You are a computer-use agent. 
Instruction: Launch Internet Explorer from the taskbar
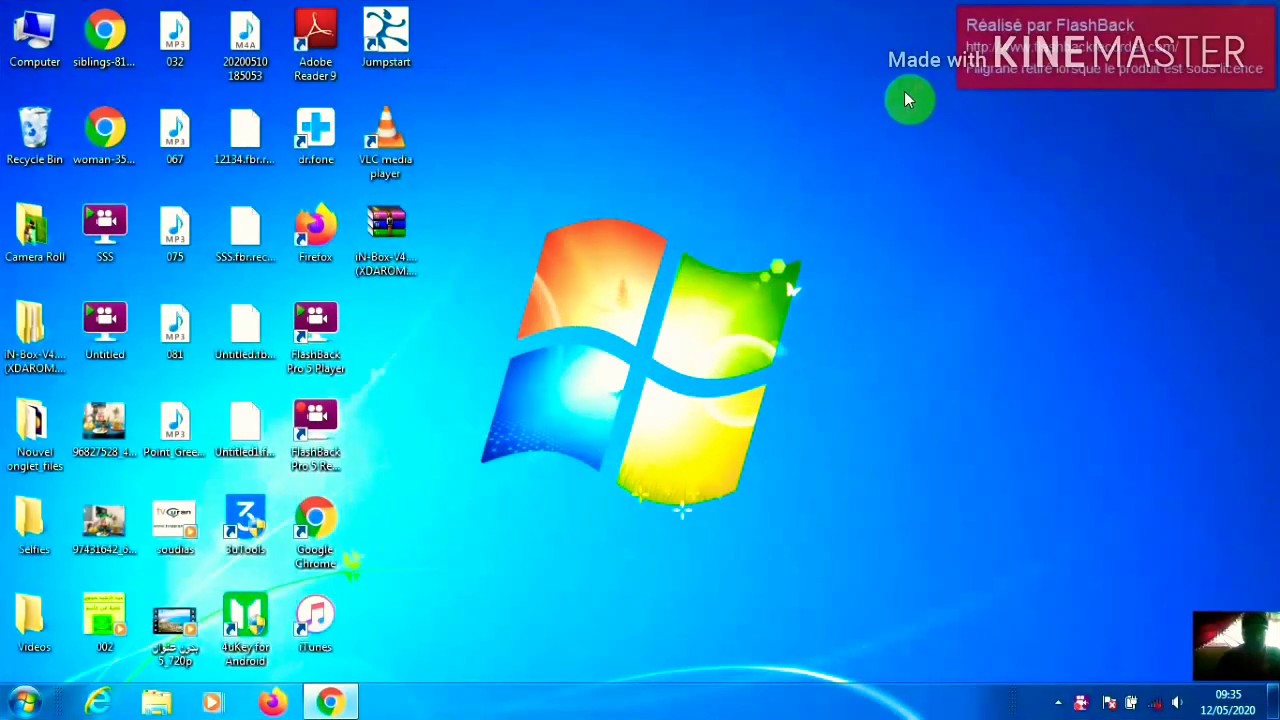(x=98, y=702)
